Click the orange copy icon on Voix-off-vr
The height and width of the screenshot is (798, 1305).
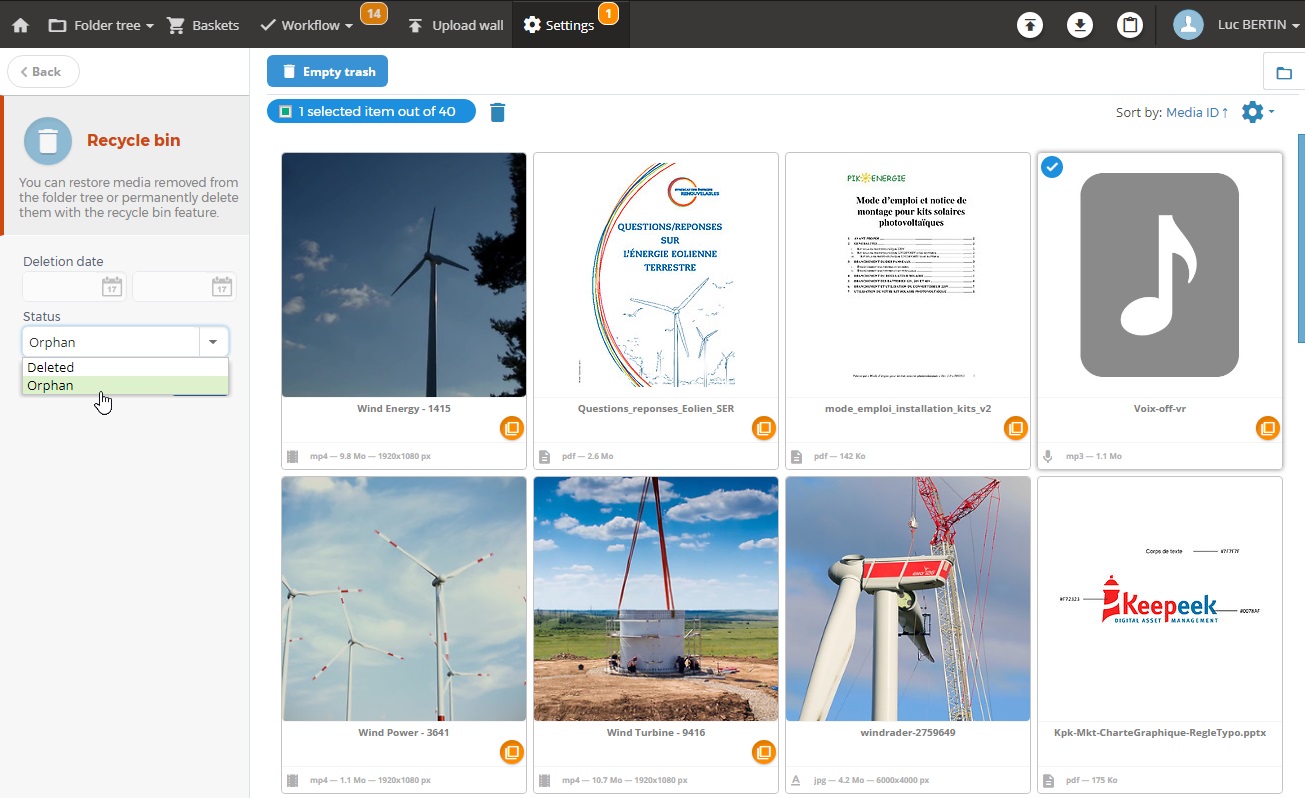tap(1268, 428)
